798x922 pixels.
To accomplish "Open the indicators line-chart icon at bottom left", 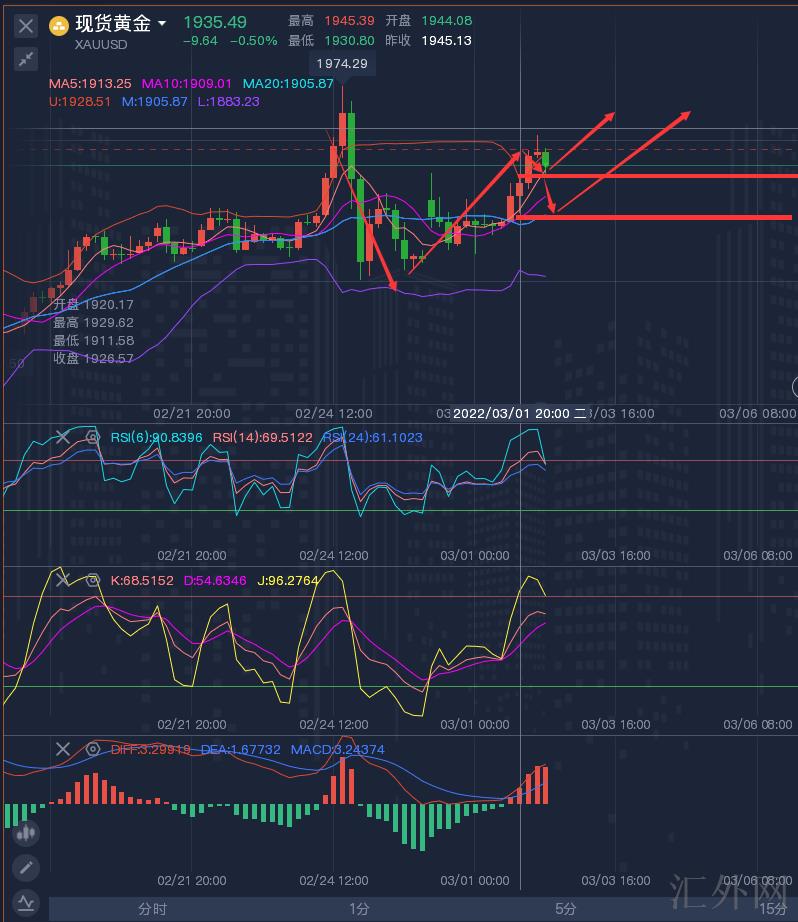I will point(26,903).
